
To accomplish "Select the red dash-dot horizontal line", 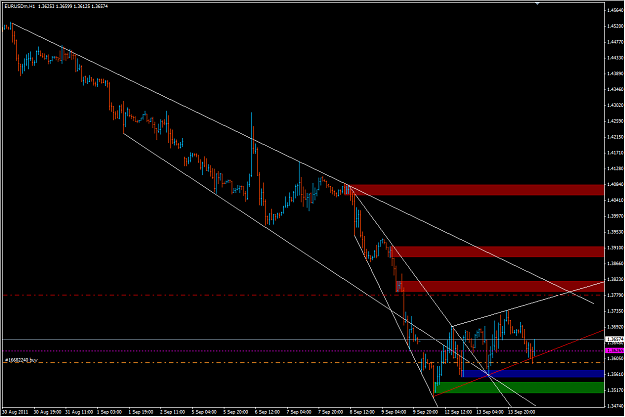I will [303, 295].
